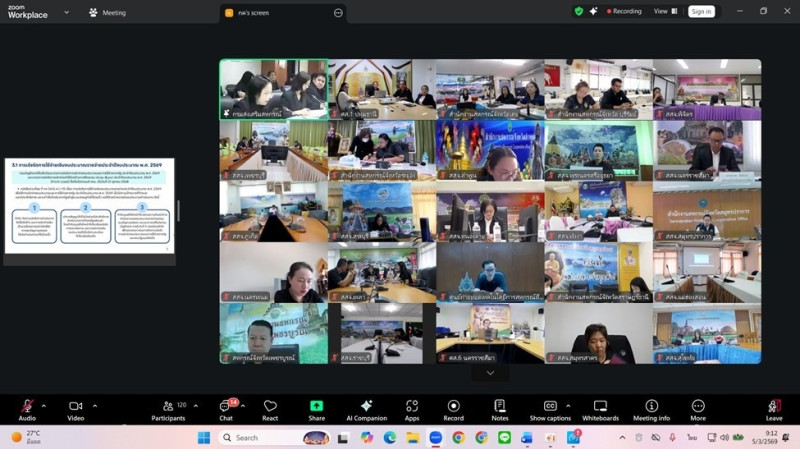Viewport: 800px width, 449px height.
Task: Expand the video options arrow
Action: (95, 406)
